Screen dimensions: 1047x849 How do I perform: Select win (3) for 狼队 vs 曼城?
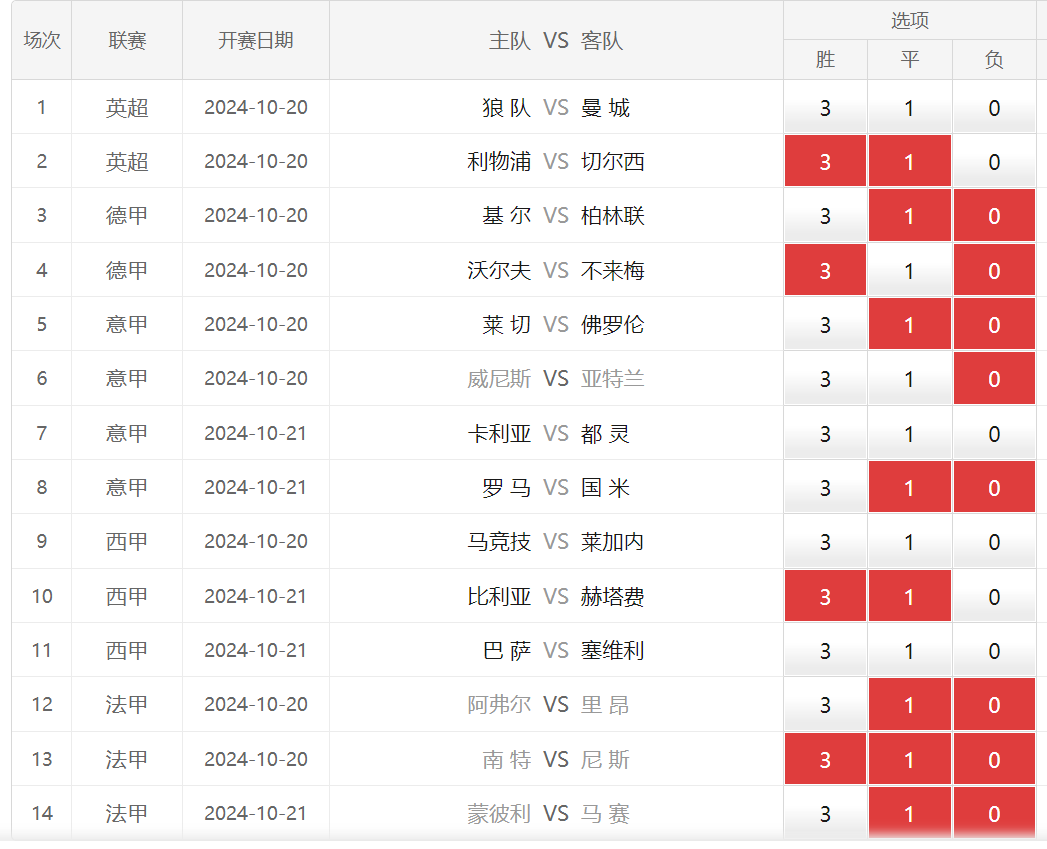pos(825,107)
